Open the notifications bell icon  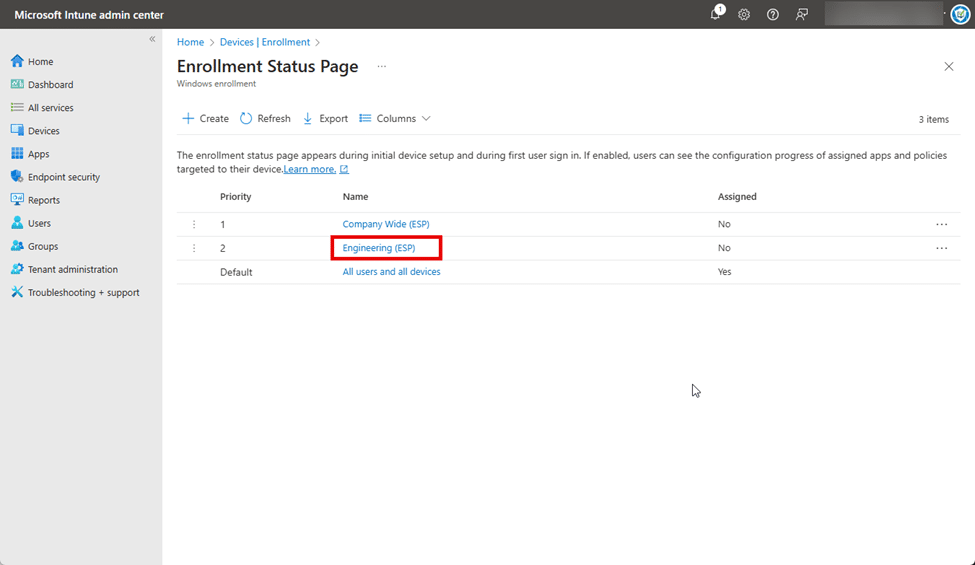pos(716,14)
